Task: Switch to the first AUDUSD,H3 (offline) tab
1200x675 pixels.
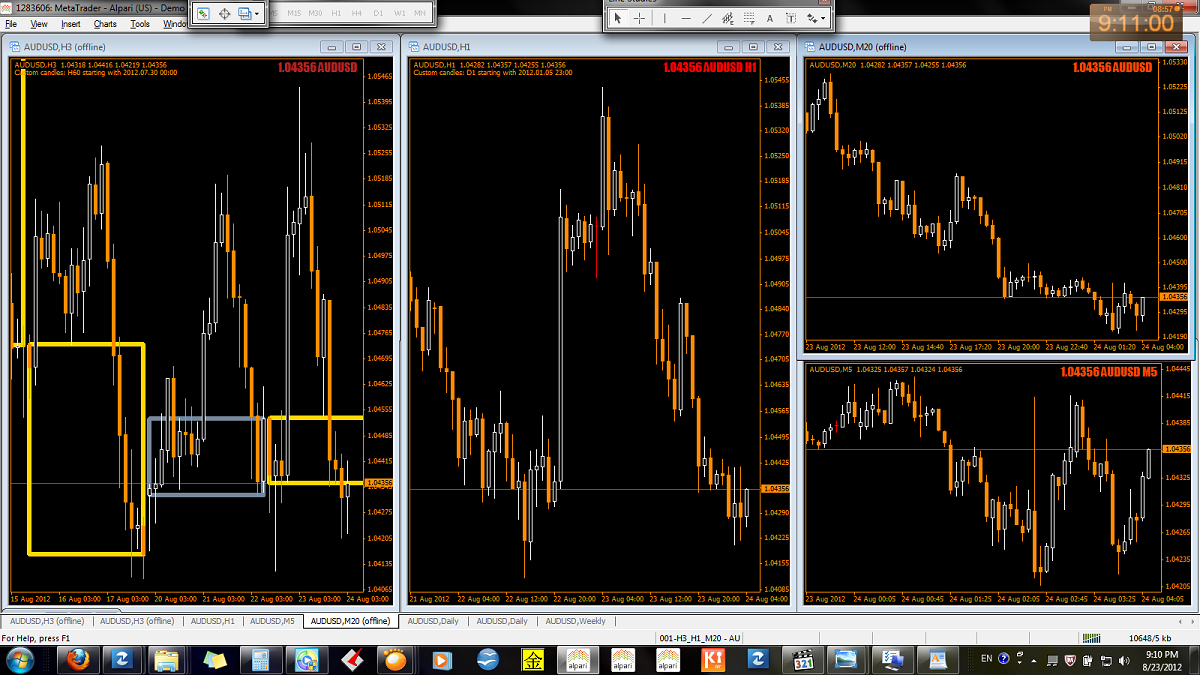Action: coord(46,621)
